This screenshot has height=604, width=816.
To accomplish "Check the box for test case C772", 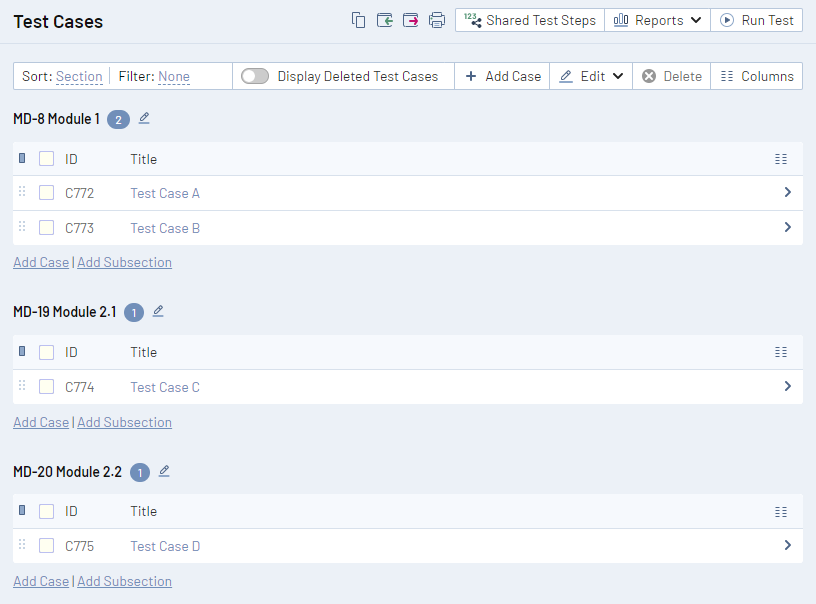I will 46,193.
